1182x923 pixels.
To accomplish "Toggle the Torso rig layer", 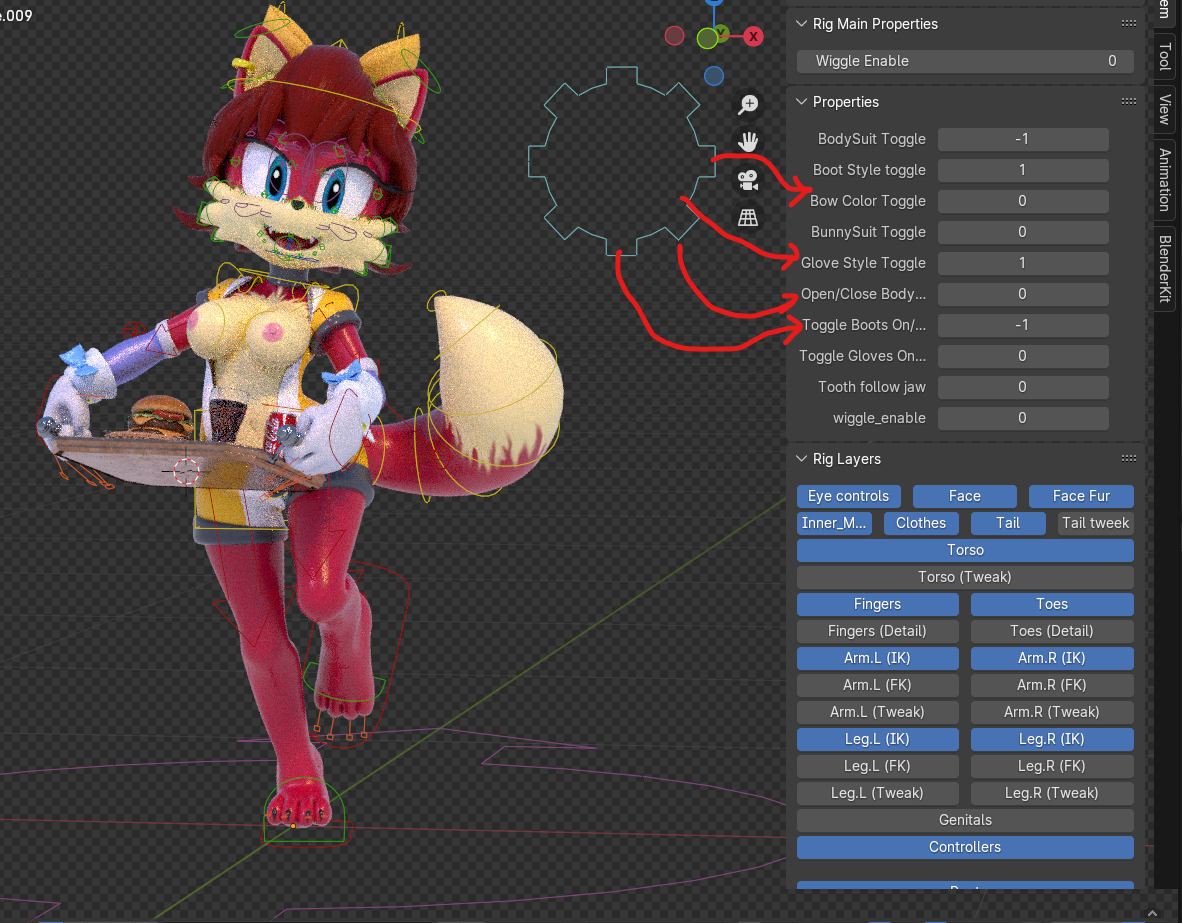I will point(965,550).
